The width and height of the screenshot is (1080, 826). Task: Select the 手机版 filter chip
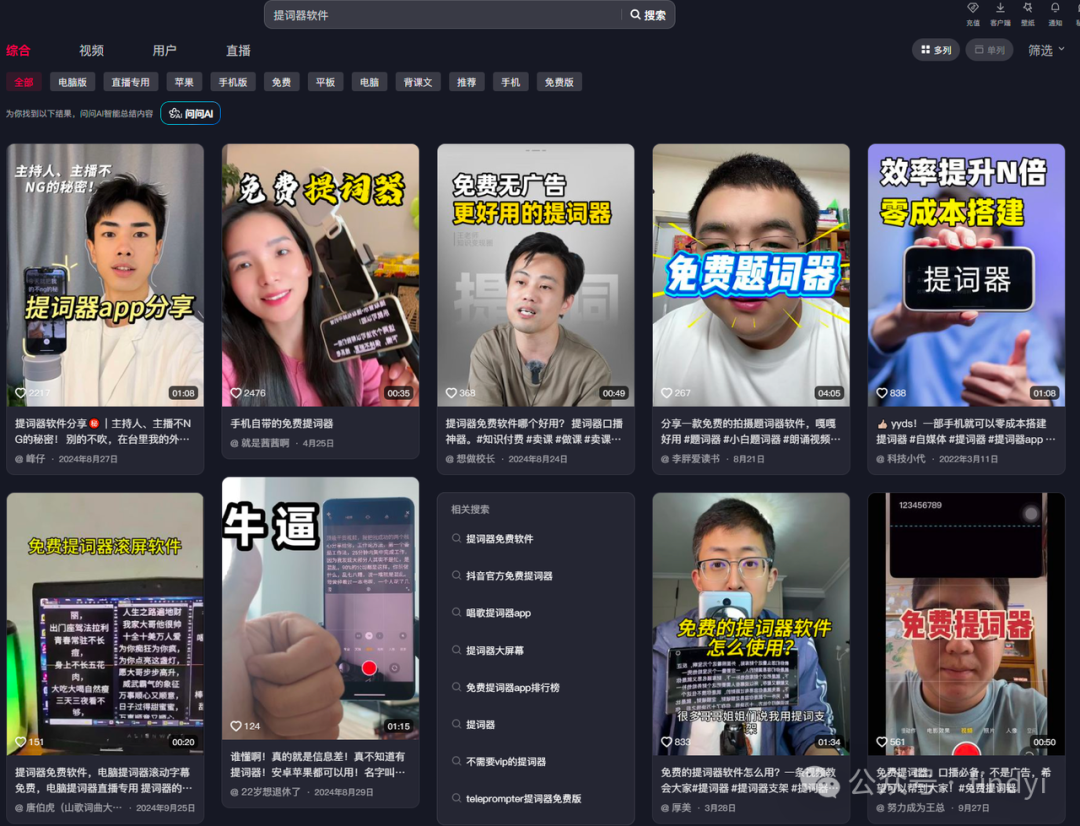[233, 82]
